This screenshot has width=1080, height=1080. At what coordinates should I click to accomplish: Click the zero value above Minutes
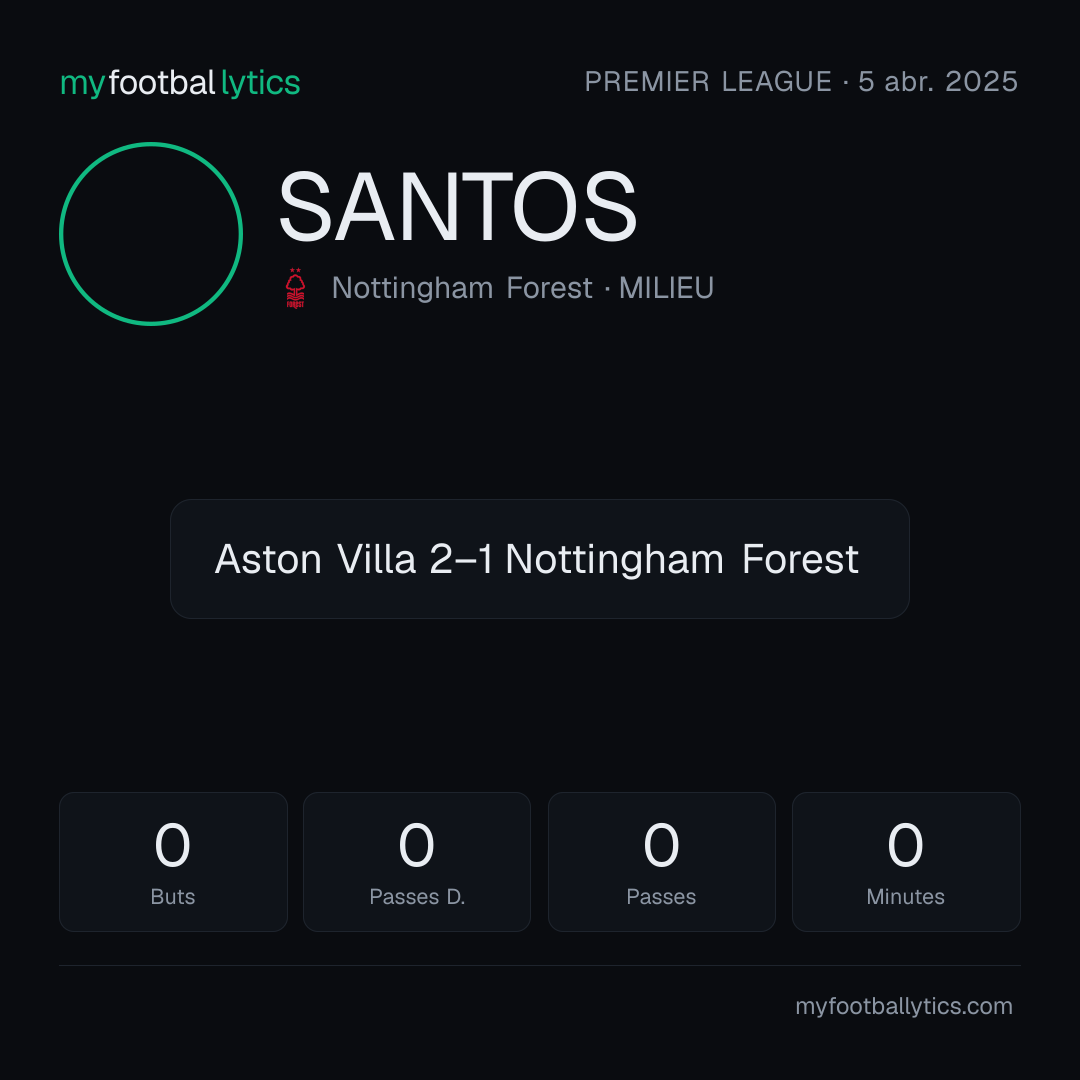[905, 845]
